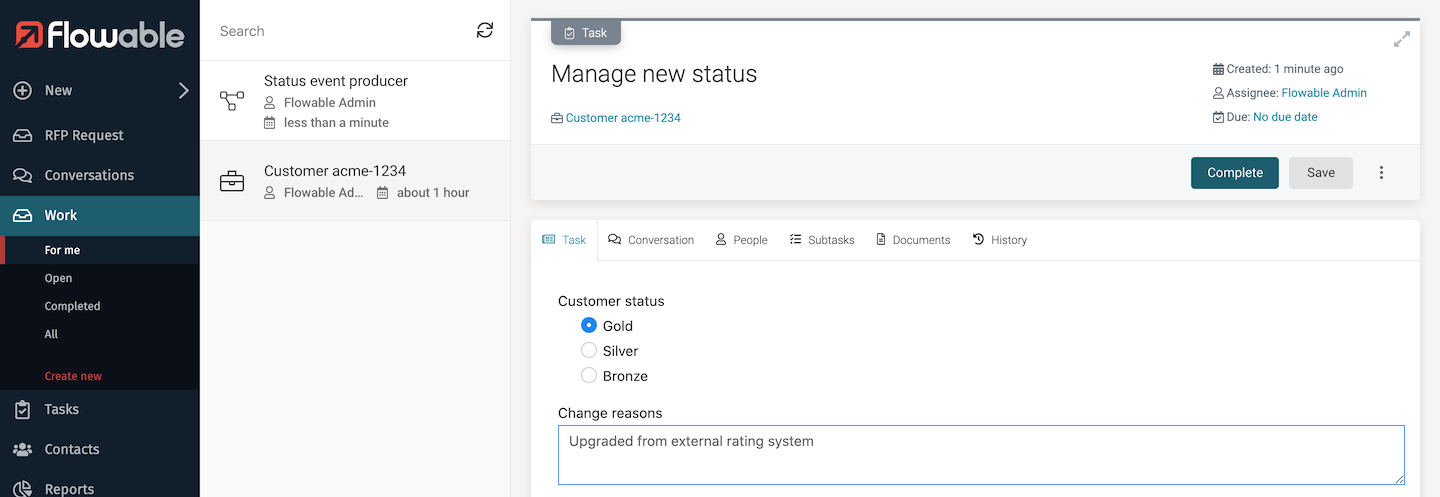The height and width of the screenshot is (497, 1440).
Task: Open Tasks from the sidebar
Action: 61,409
